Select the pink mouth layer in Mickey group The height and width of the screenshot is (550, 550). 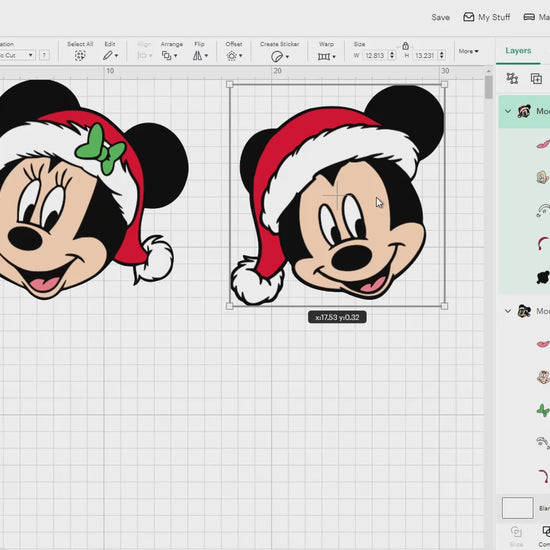[x=543, y=144]
